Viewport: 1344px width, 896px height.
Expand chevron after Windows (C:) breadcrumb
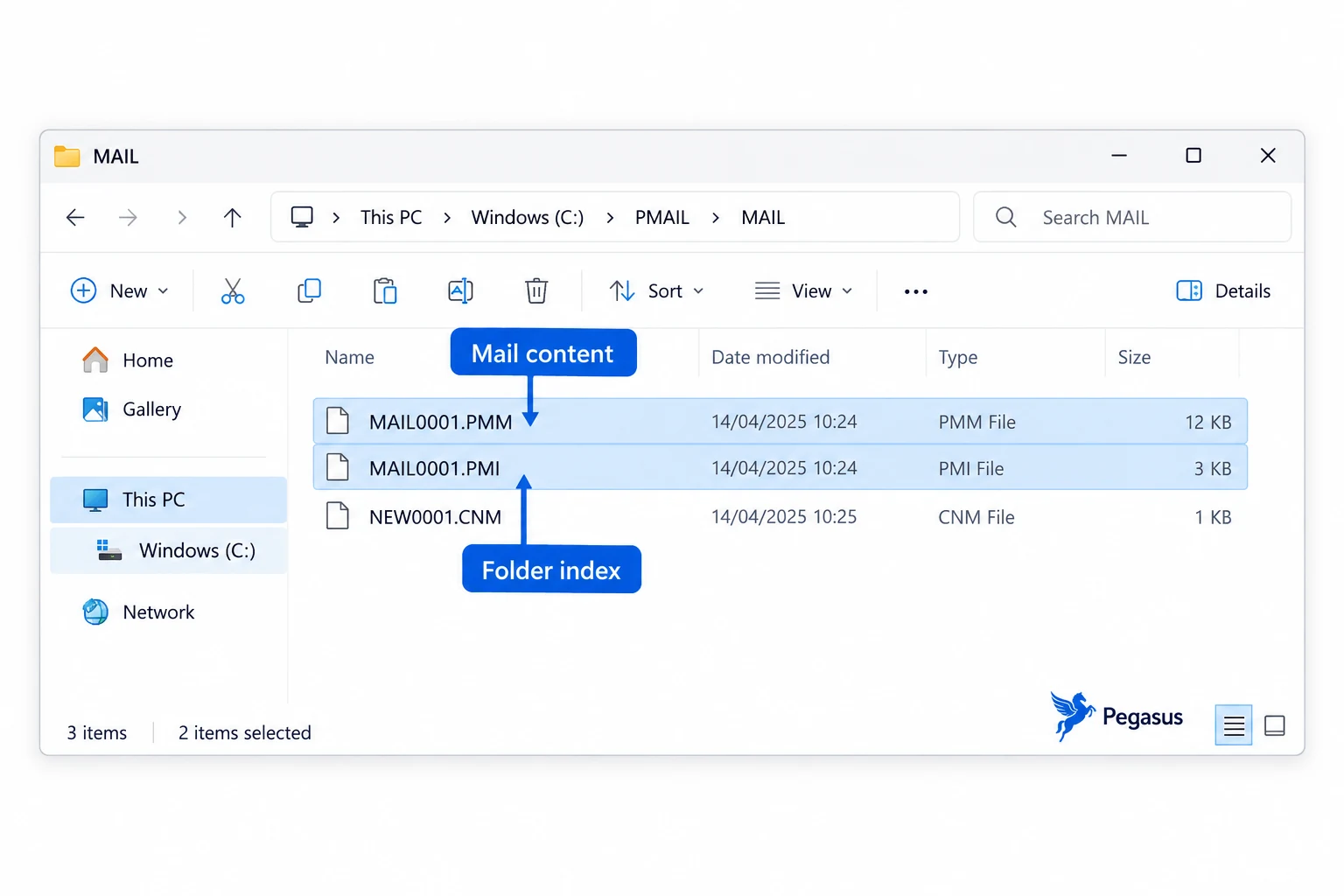610,218
